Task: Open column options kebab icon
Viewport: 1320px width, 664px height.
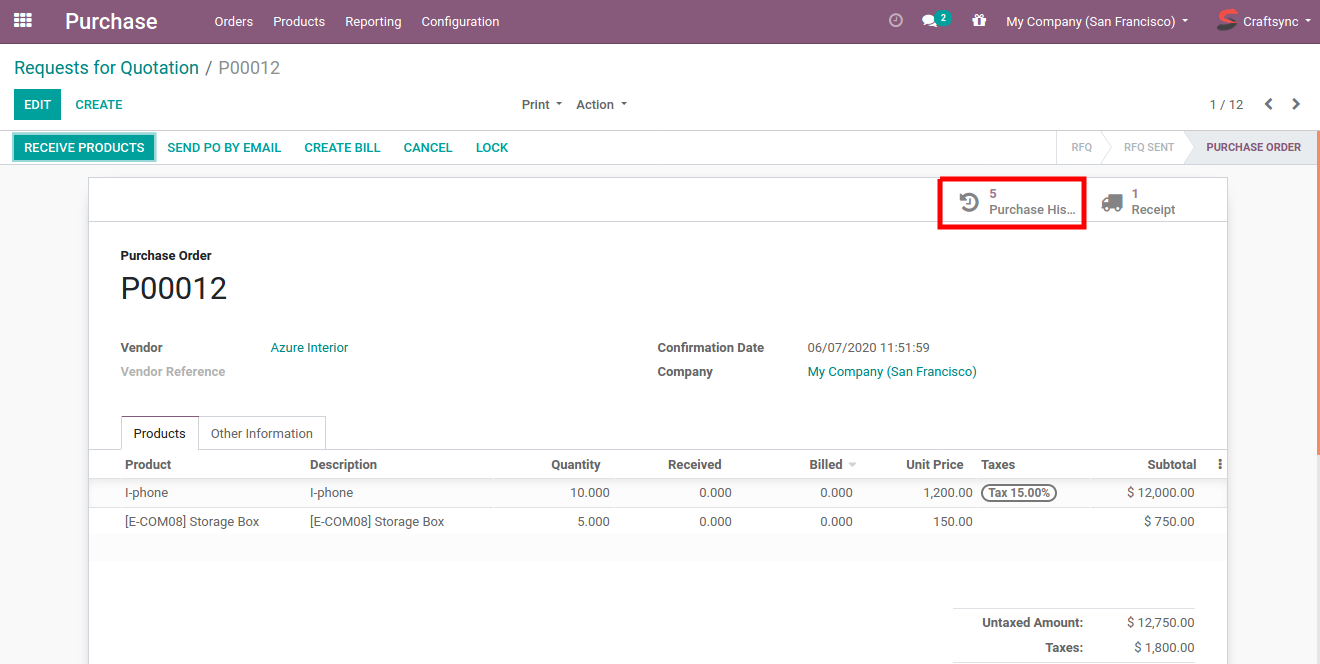Action: [1219, 464]
